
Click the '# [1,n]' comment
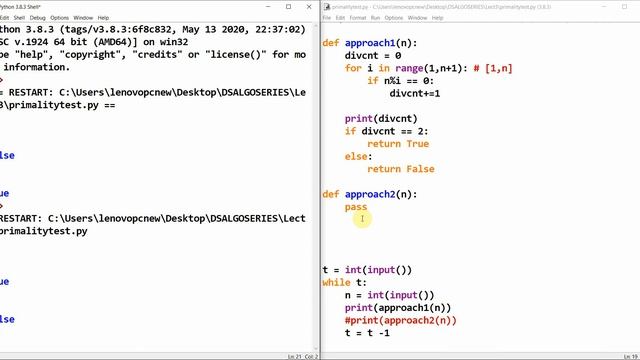[x=493, y=68]
